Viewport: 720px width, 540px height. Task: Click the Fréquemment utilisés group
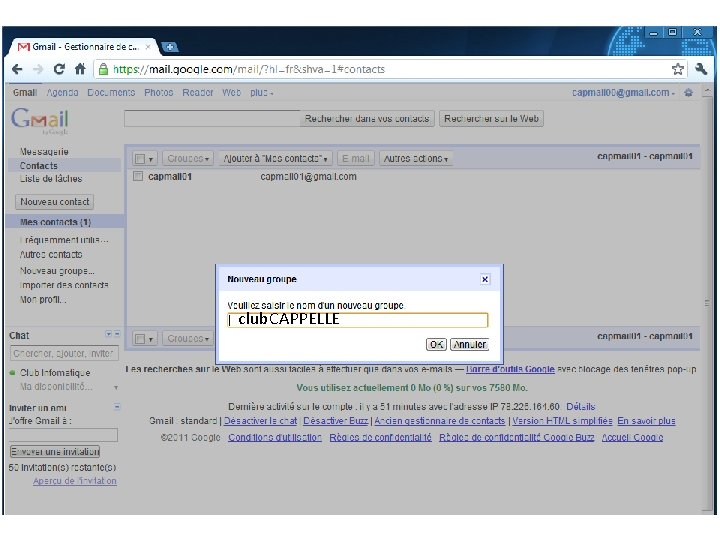[x=64, y=240]
